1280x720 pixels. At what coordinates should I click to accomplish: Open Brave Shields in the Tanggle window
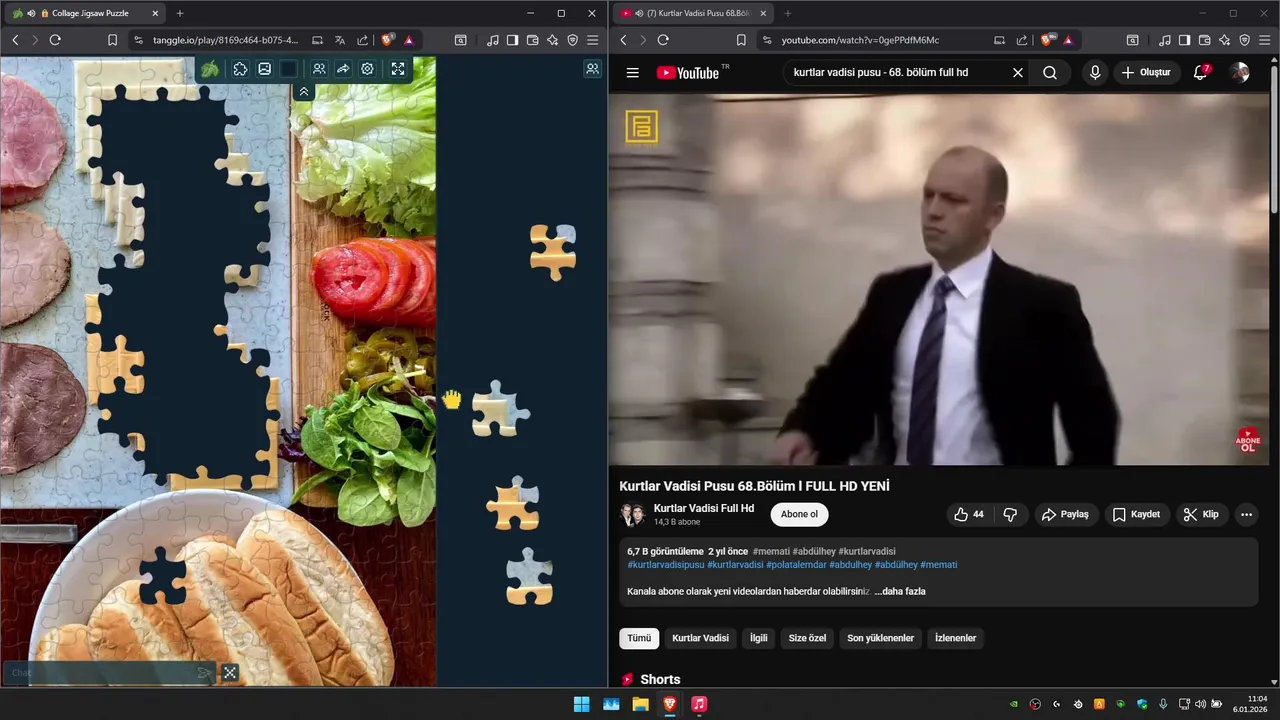(x=388, y=40)
